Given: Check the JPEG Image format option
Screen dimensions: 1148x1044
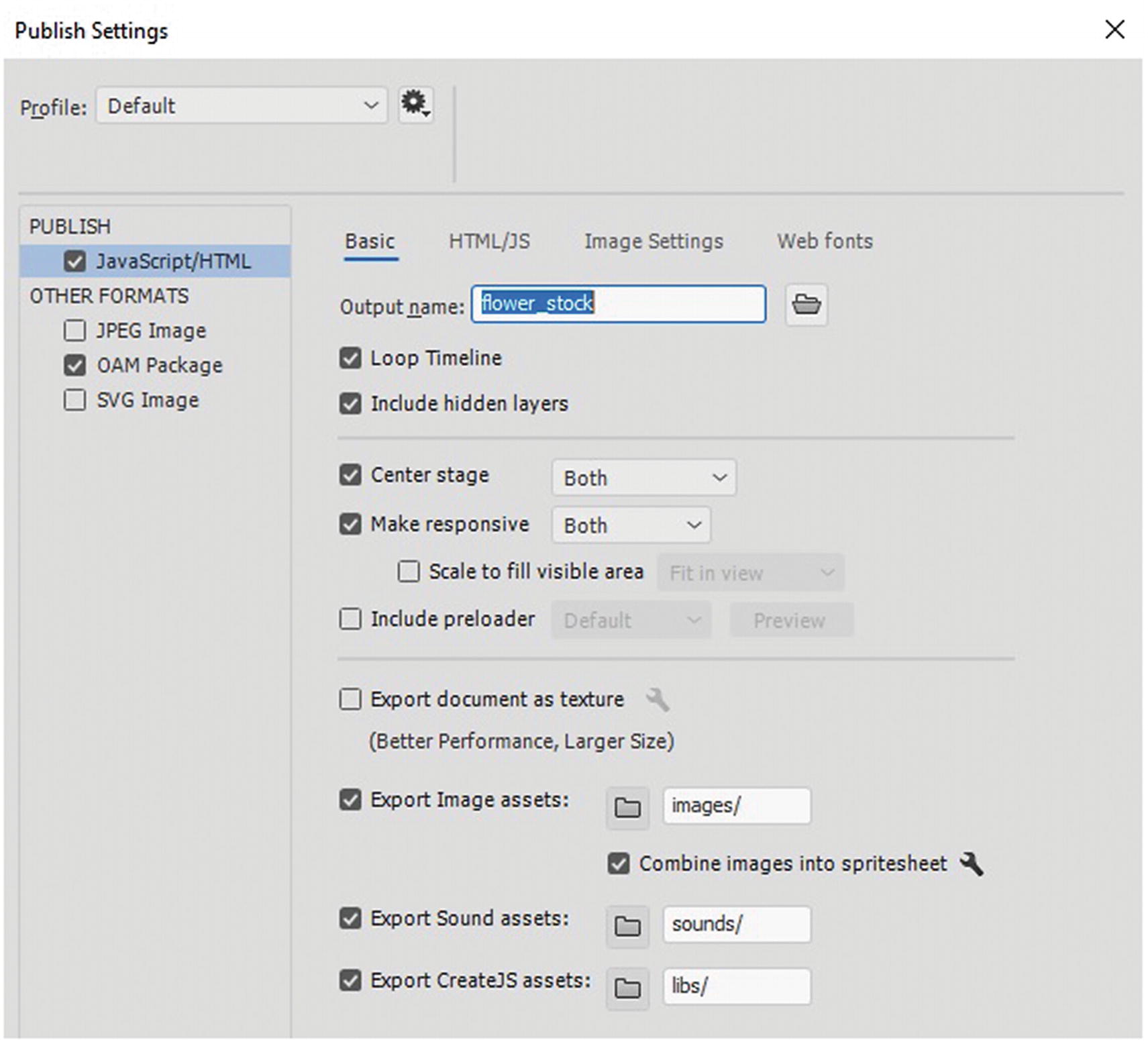Looking at the screenshot, I should [75, 331].
